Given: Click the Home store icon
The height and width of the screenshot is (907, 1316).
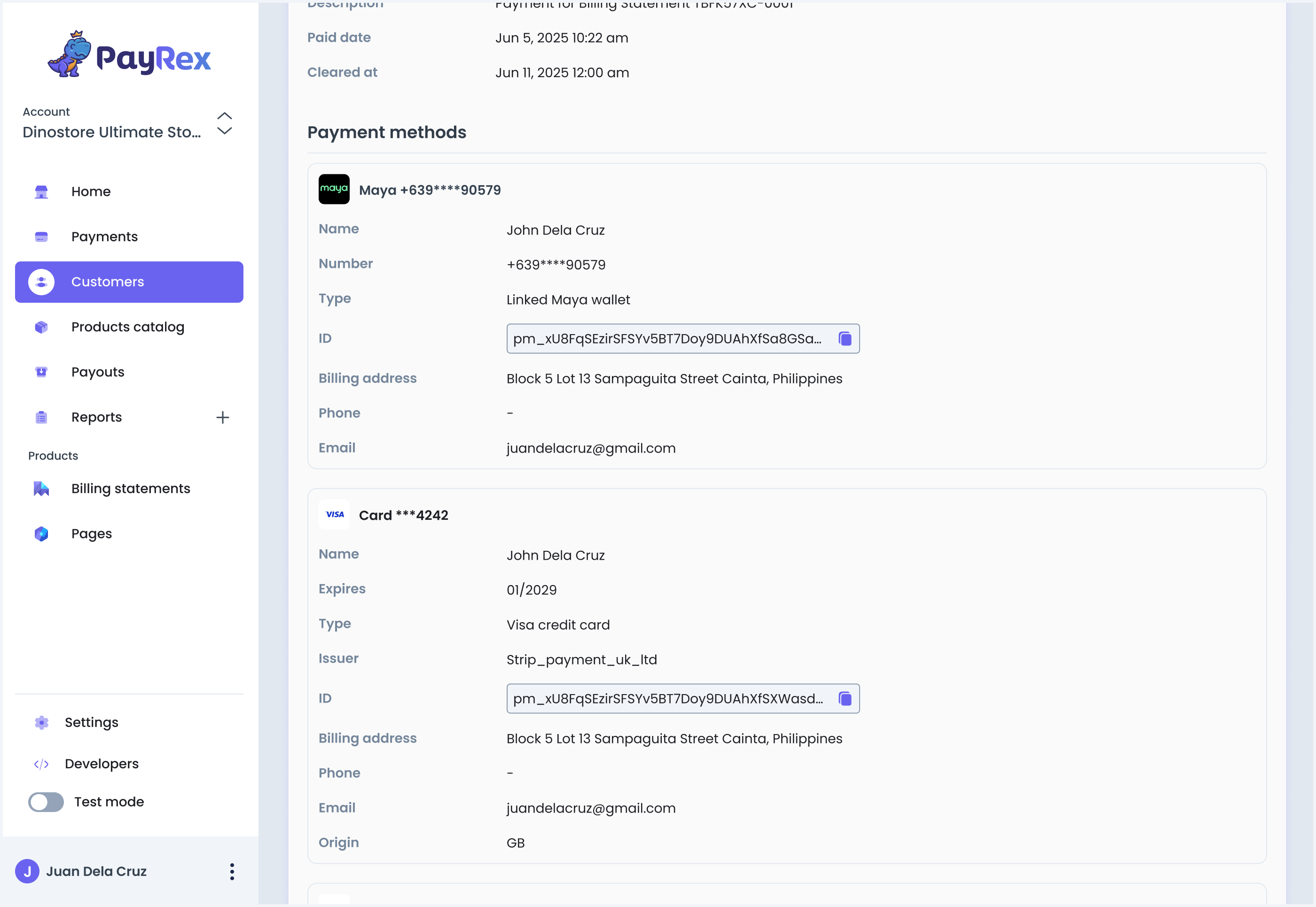Looking at the screenshot, I should 41,192.
